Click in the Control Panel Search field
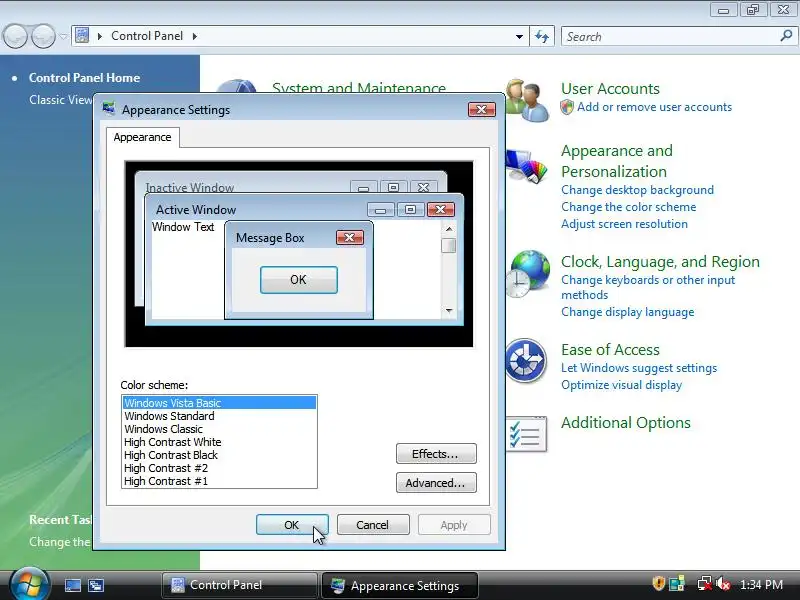This screenshot has width=800, height=600. coord(670,37)
